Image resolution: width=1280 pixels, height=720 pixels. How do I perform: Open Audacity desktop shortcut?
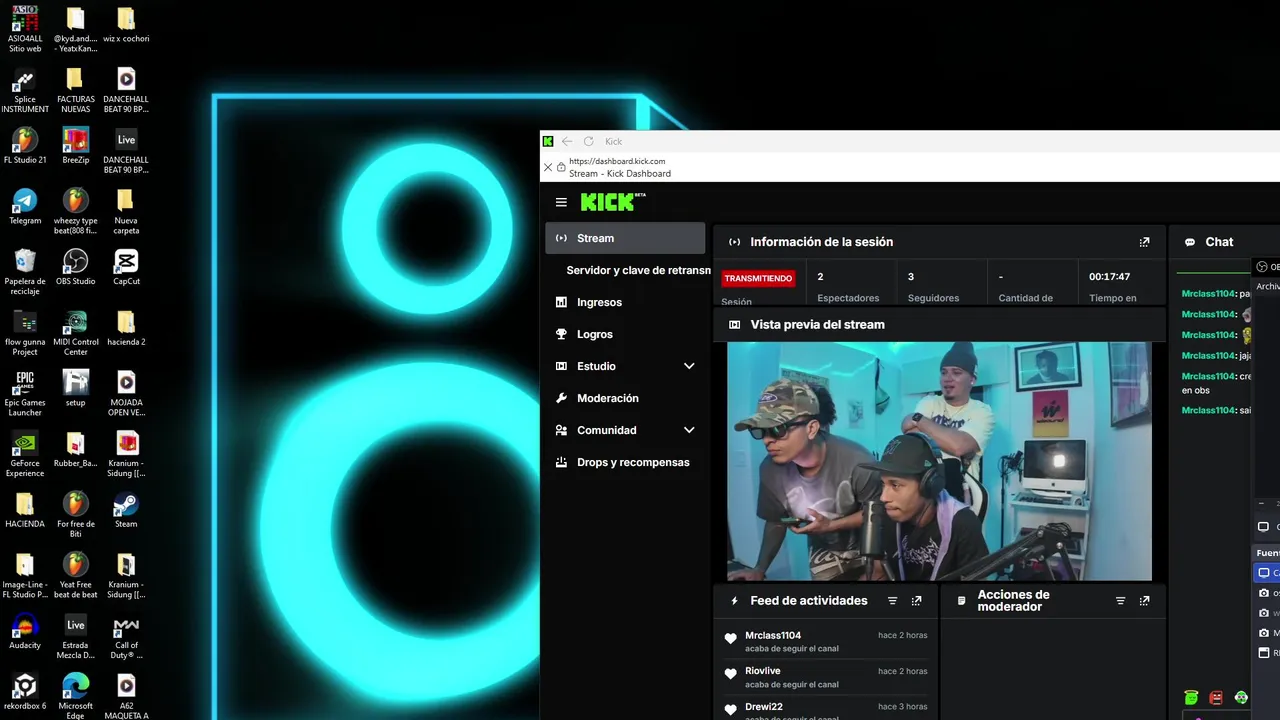pos(25,631)
